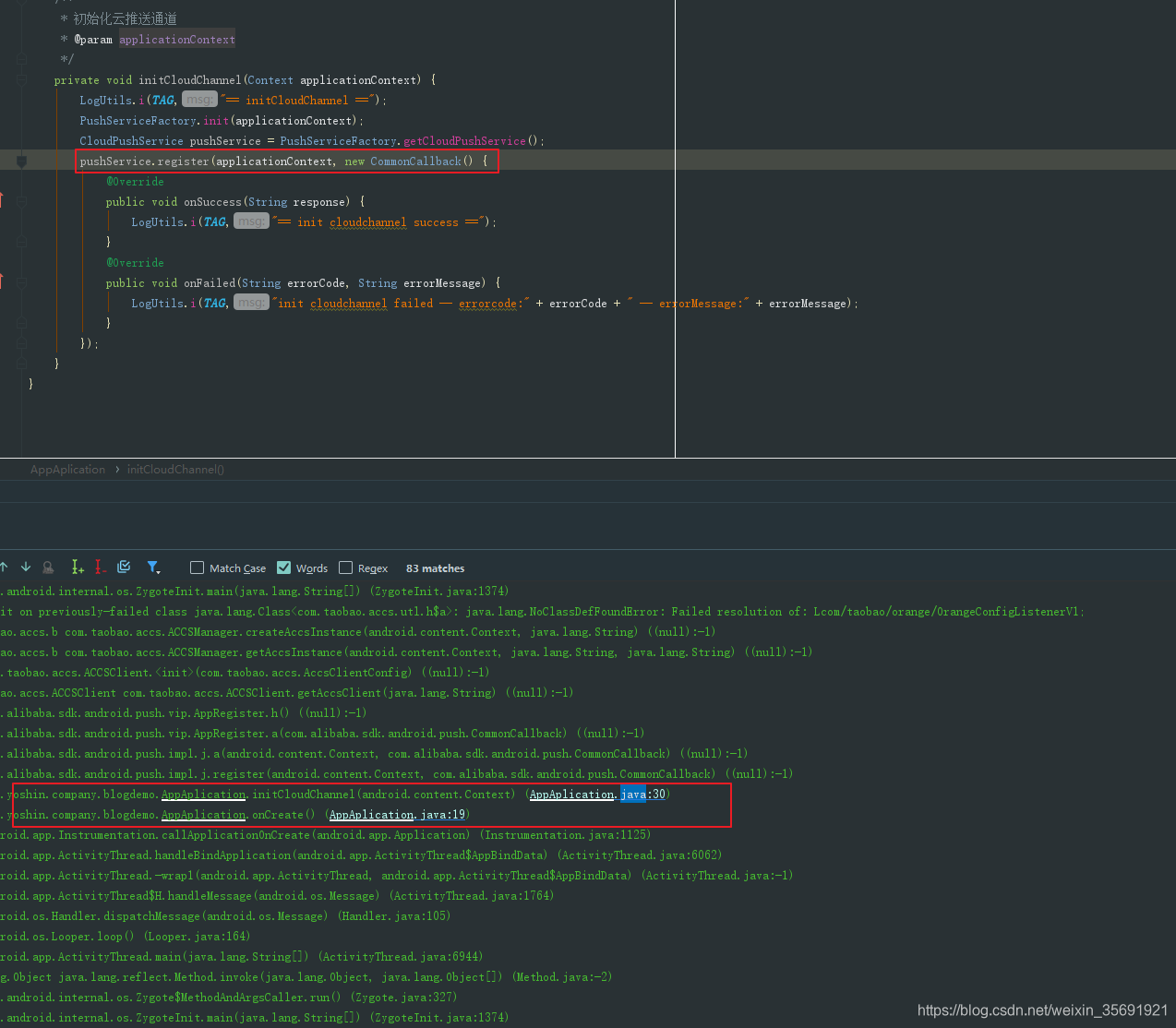Jump to previous search occurrence arrow
The image size is (1176, 1028).
click(x=4, y=567)
